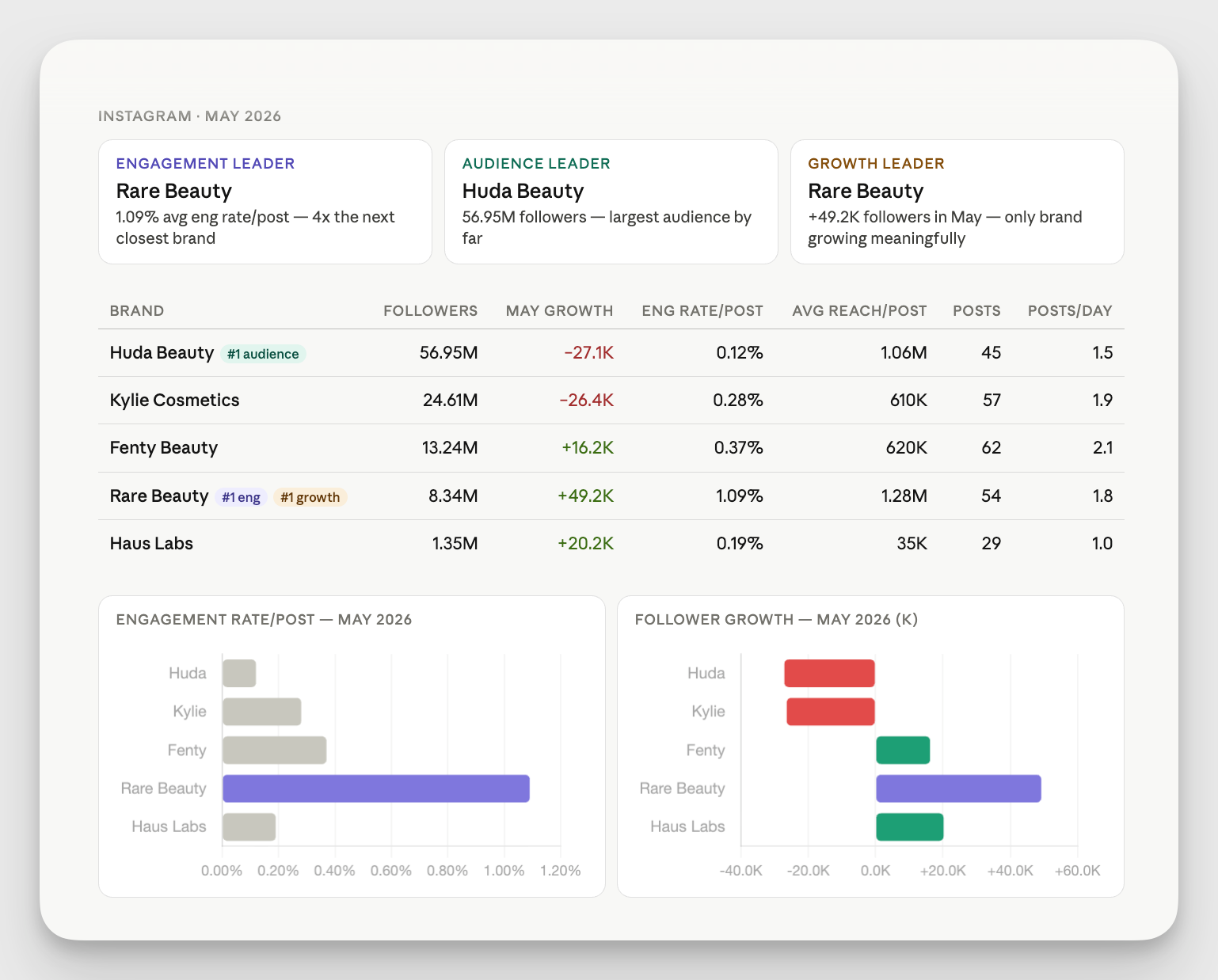This screenshot has width=1218, height=980.
Task: Click the 1.06M average reach cell
Action: [x=904, y=353]
